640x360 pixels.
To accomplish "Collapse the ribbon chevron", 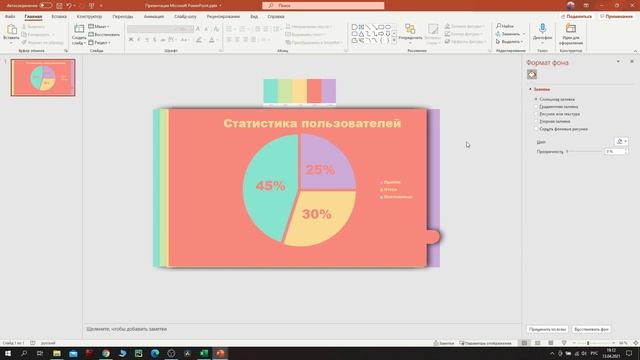I will [635, 51].
